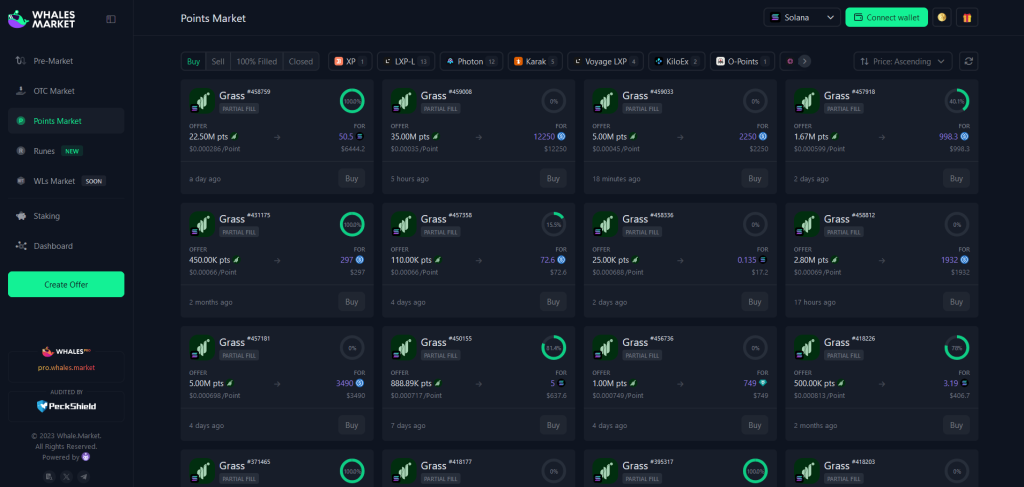The image size is (1024, 487).
Task: Click the 78% fill progress ring
Action: [x=957, y=348]
